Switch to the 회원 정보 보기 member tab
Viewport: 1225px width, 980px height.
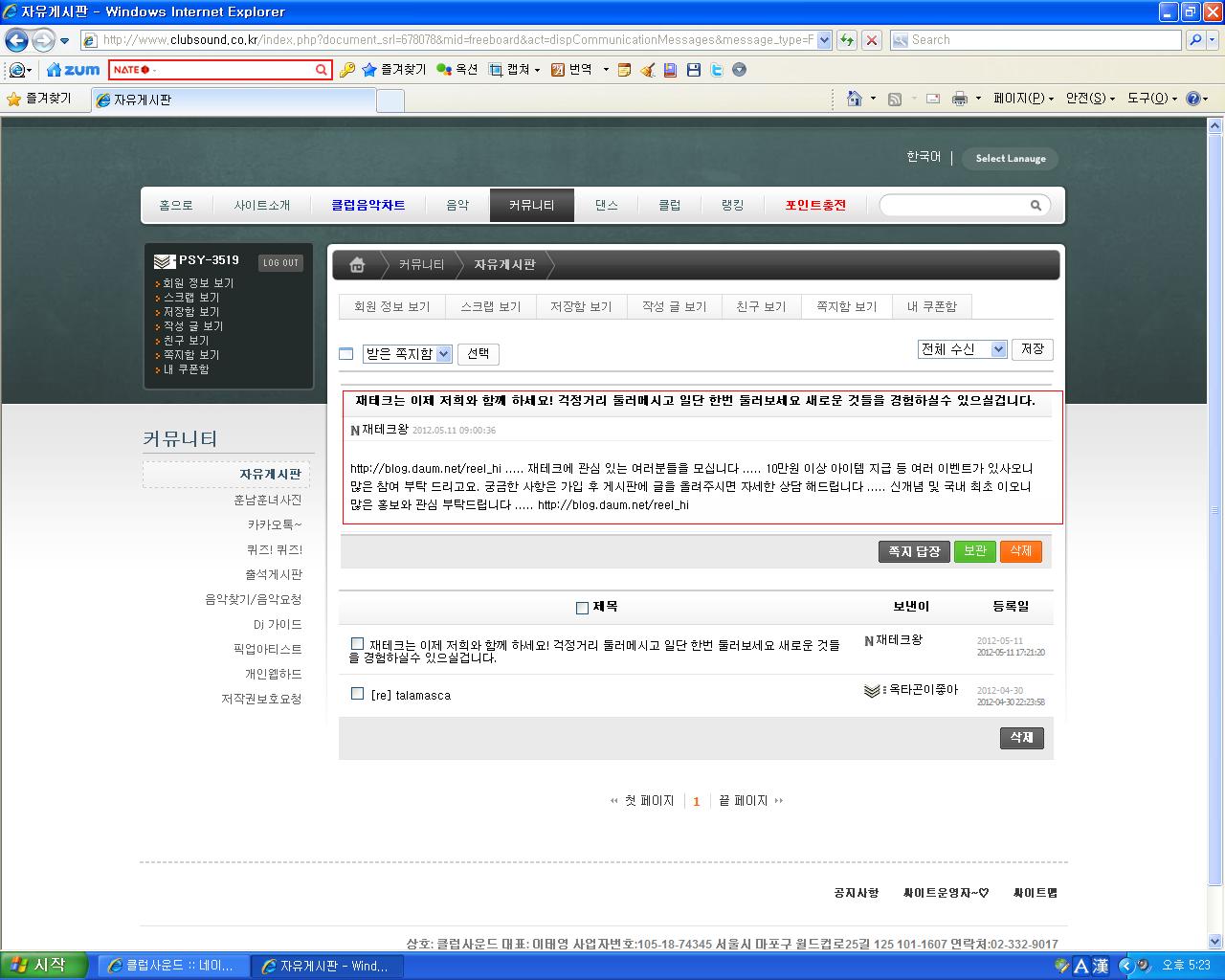pyautogui.click(x=392, y=306)
